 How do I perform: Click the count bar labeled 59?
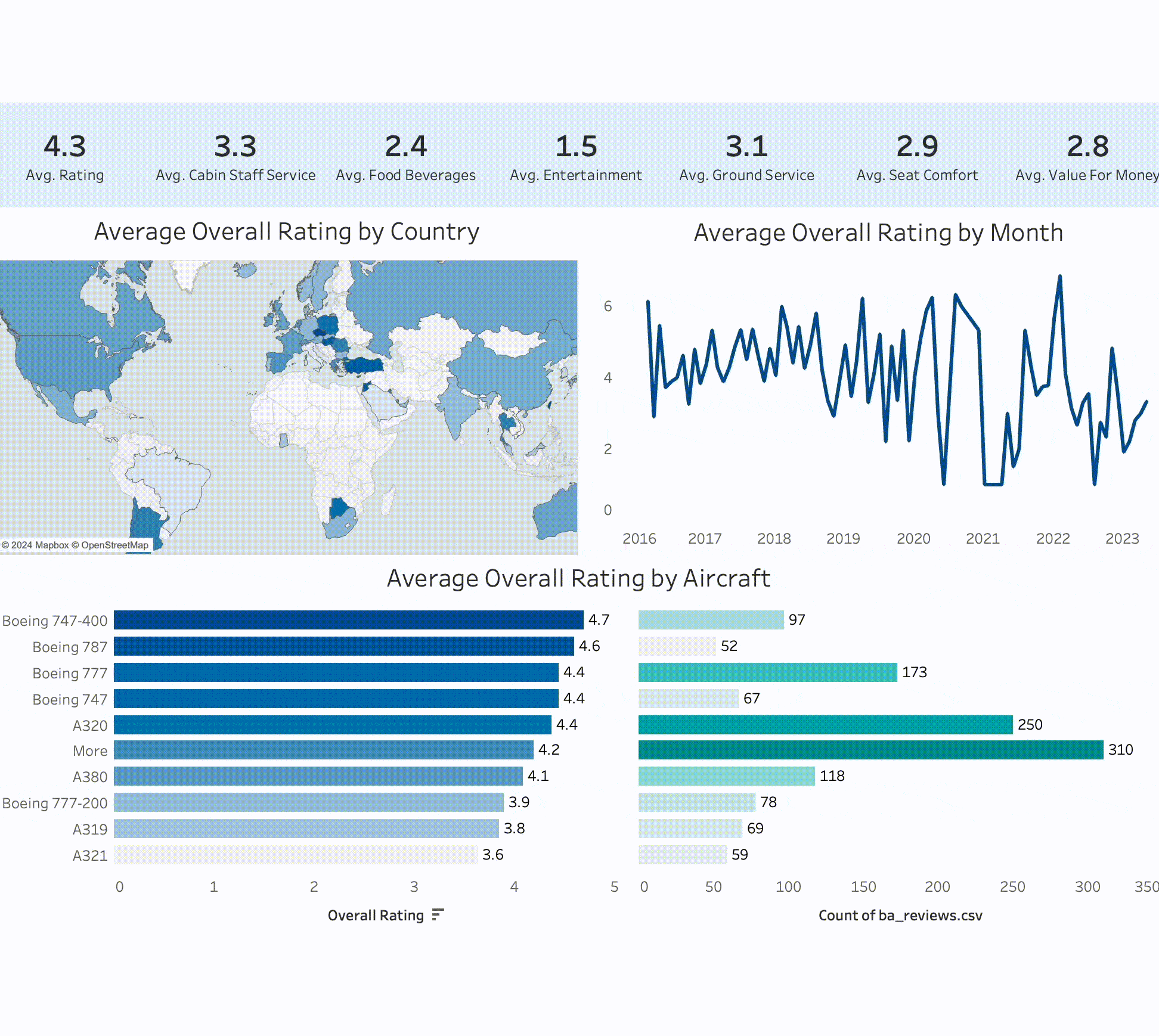683,855
